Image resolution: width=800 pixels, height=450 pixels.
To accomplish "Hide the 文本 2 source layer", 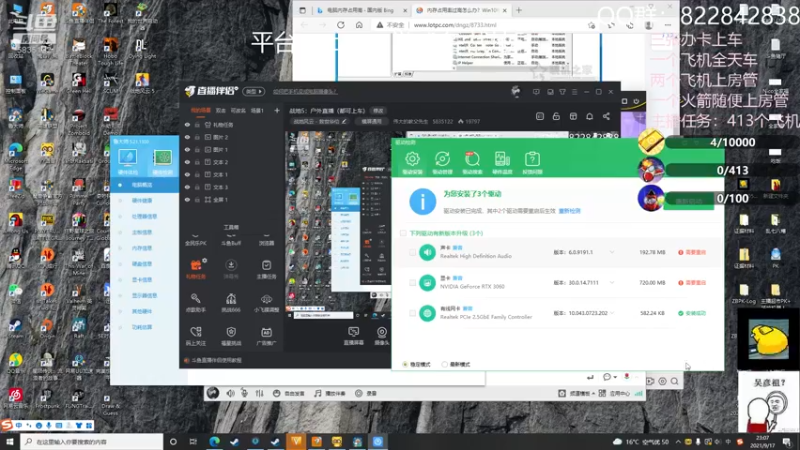I will coord(187,162).
